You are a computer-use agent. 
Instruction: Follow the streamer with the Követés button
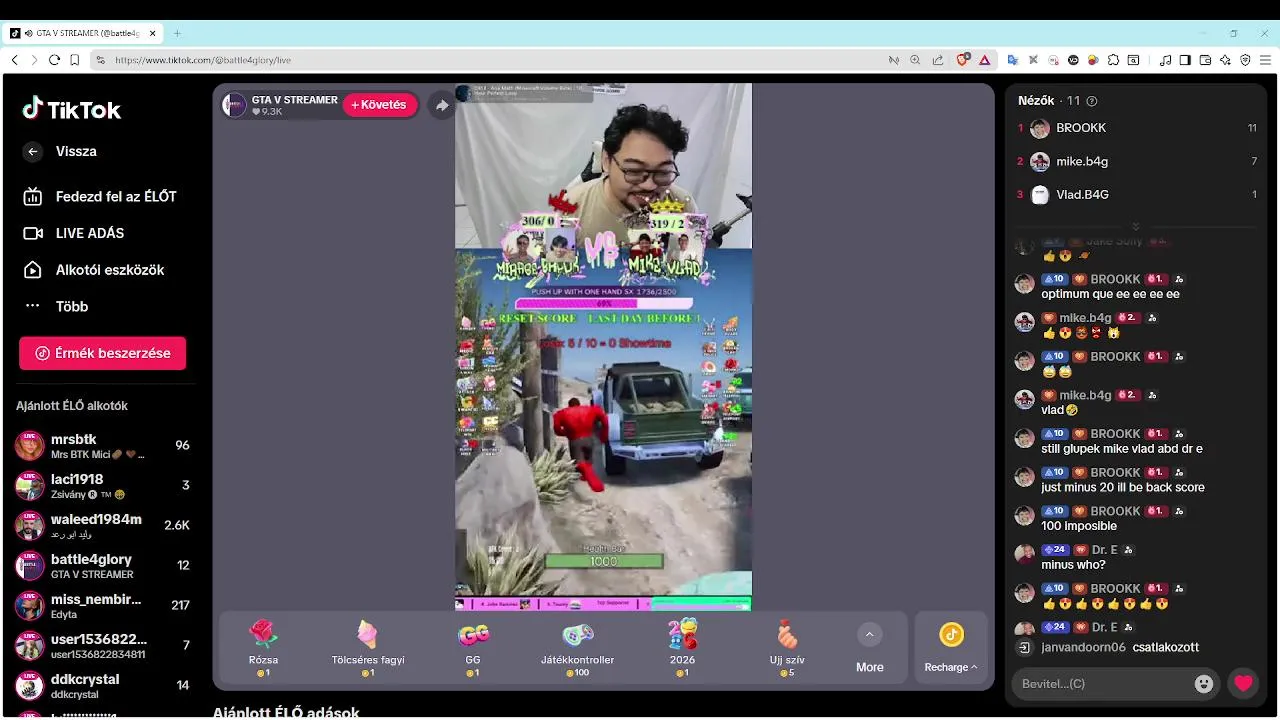click(x=380, y=105)
